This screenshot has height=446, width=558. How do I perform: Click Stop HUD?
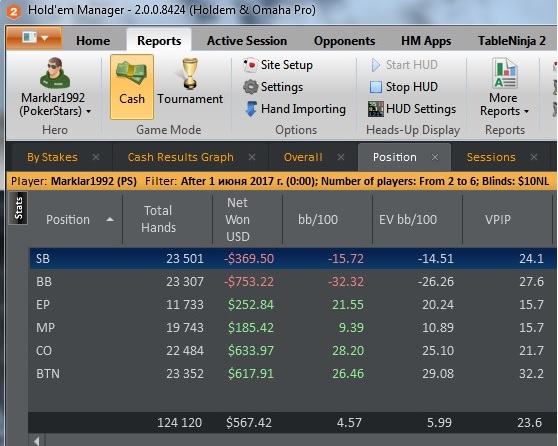click(x=404, y=86)
